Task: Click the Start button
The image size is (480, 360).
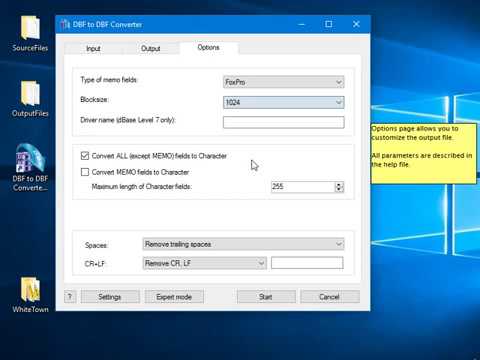Action: point(266,297)
